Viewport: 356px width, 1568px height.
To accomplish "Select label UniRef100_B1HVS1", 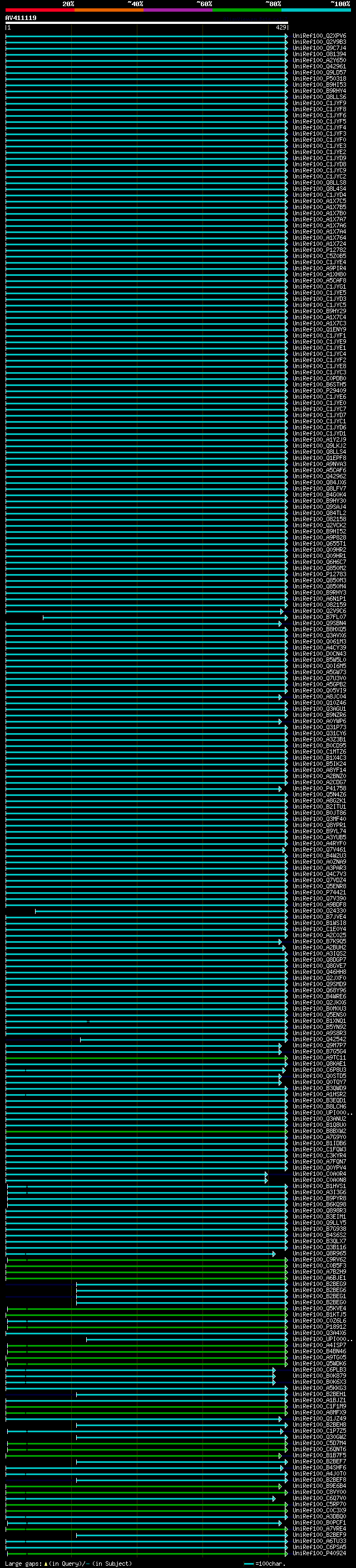I will (x=319, y=1186).
